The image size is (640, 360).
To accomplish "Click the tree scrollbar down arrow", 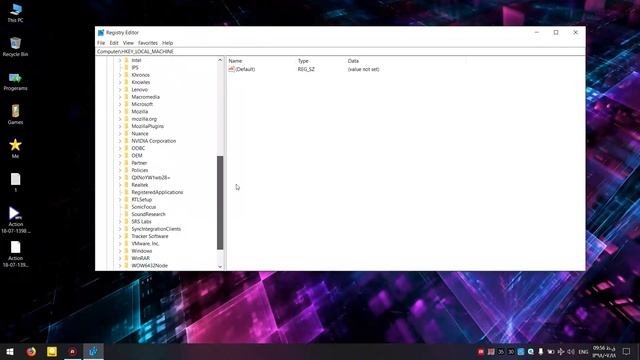I will pyautogui.click(x=220, y=267).
